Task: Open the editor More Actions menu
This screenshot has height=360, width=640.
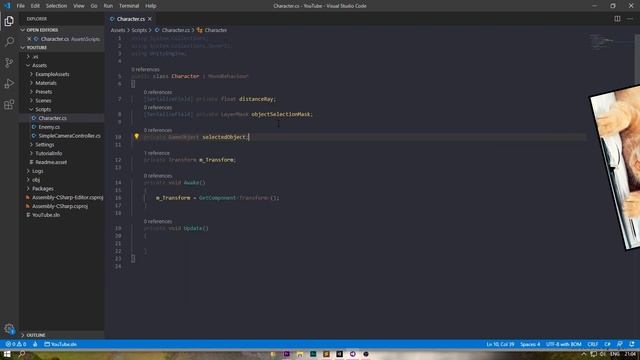Action: click(630, 19)
